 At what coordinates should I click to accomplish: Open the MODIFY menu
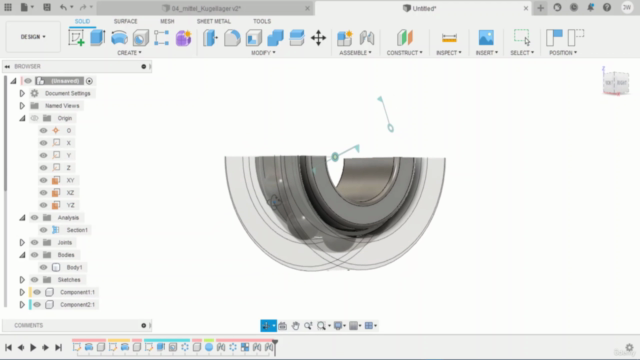coord(263,53)
